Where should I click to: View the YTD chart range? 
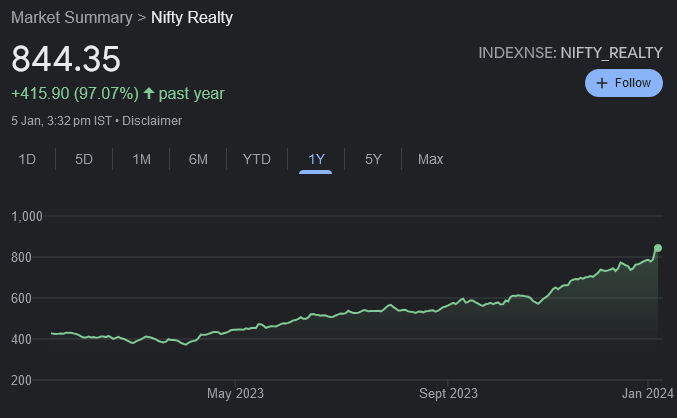coord(256,159)
